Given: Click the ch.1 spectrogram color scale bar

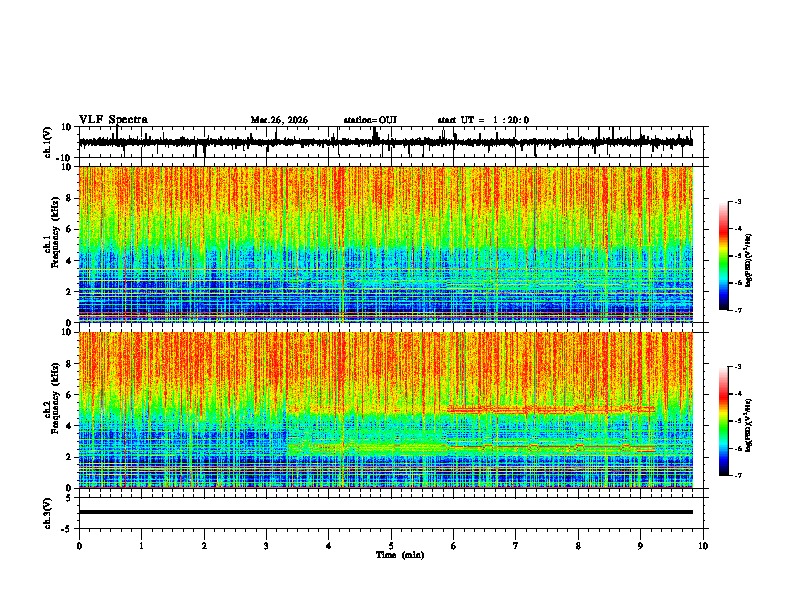Looking at the screenshot, I should point(723,255).
